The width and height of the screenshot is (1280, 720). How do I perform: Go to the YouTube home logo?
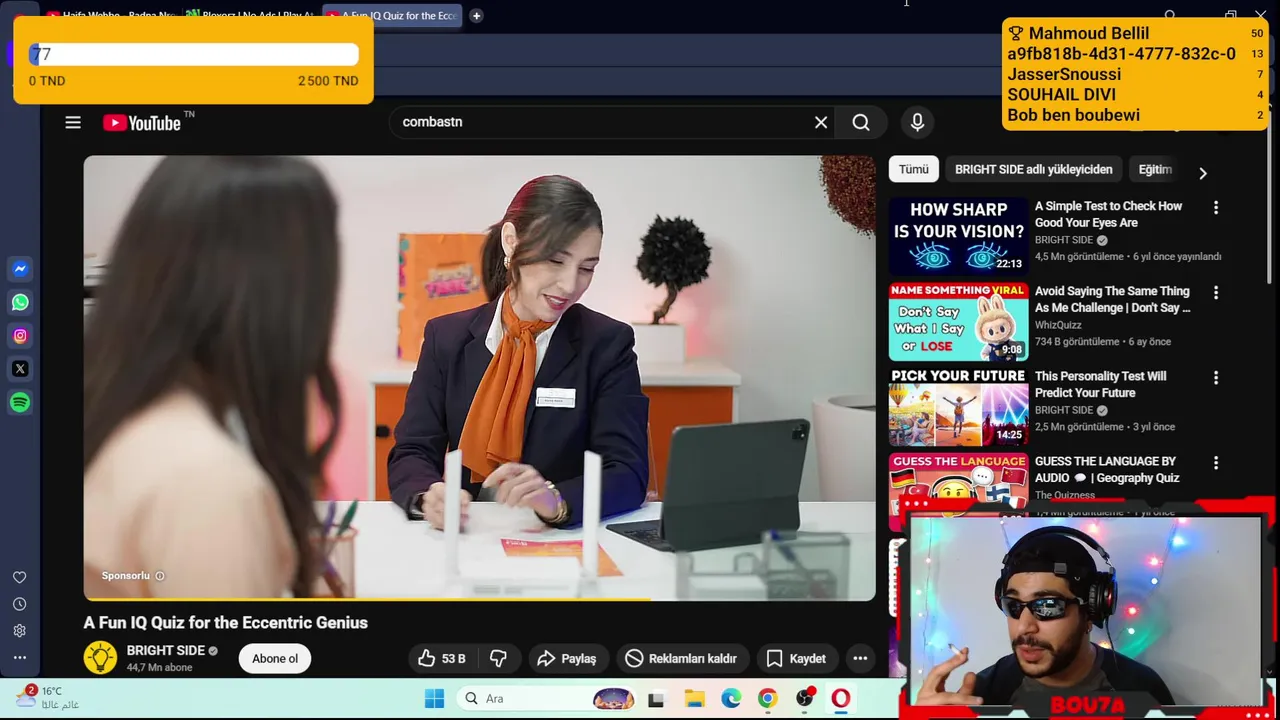(x=141, y=123)
